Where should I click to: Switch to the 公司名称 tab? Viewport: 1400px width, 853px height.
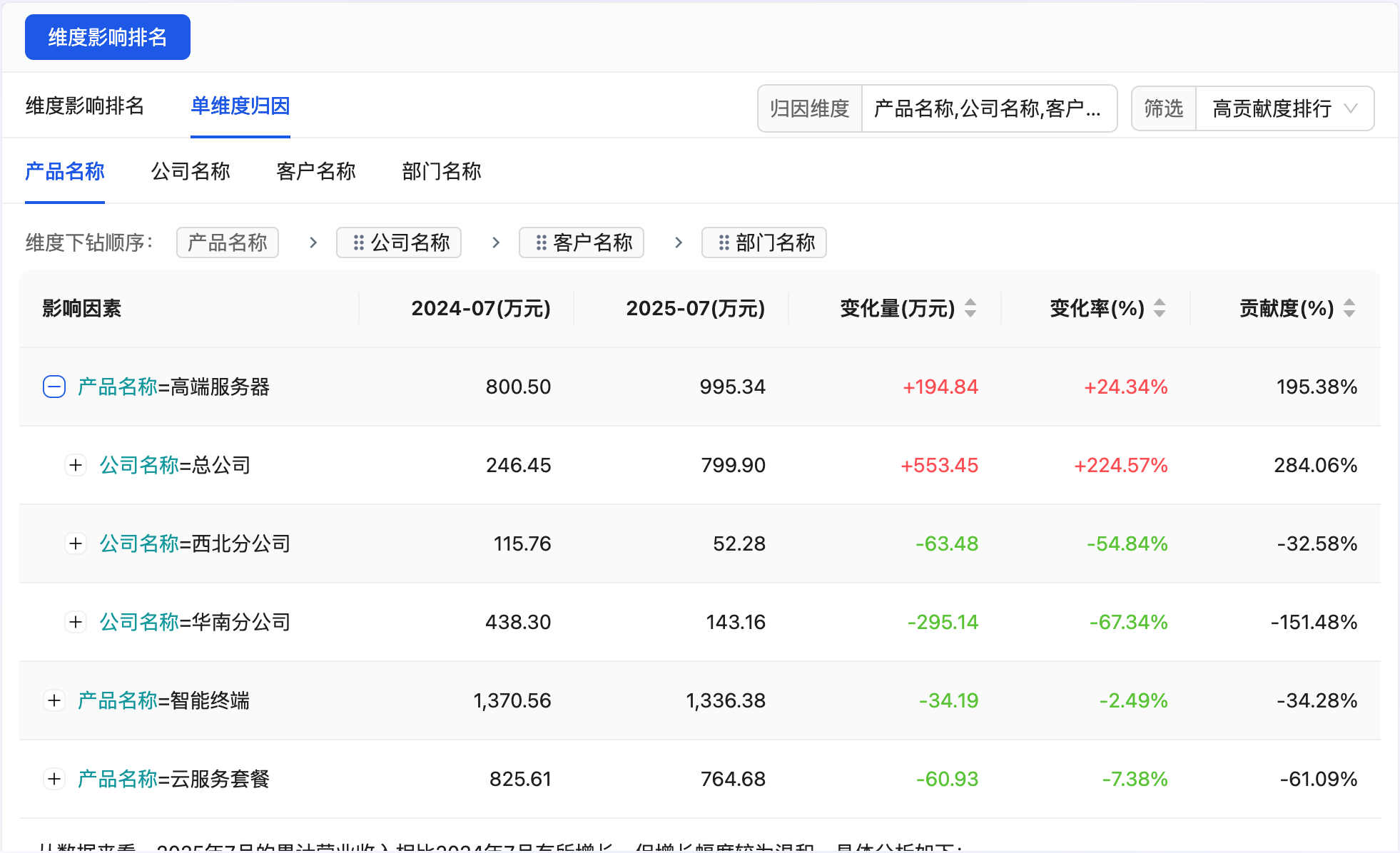coord(190,171)
